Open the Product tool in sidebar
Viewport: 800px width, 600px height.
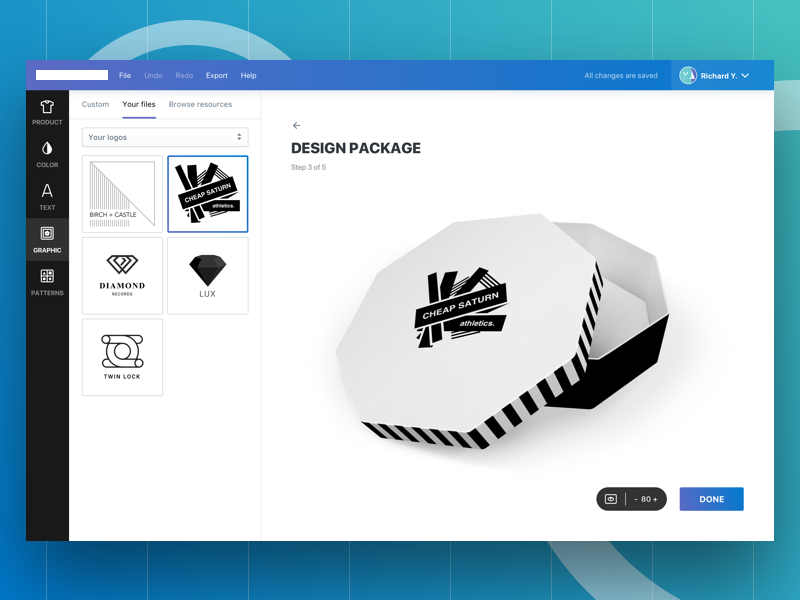(47, 112)
